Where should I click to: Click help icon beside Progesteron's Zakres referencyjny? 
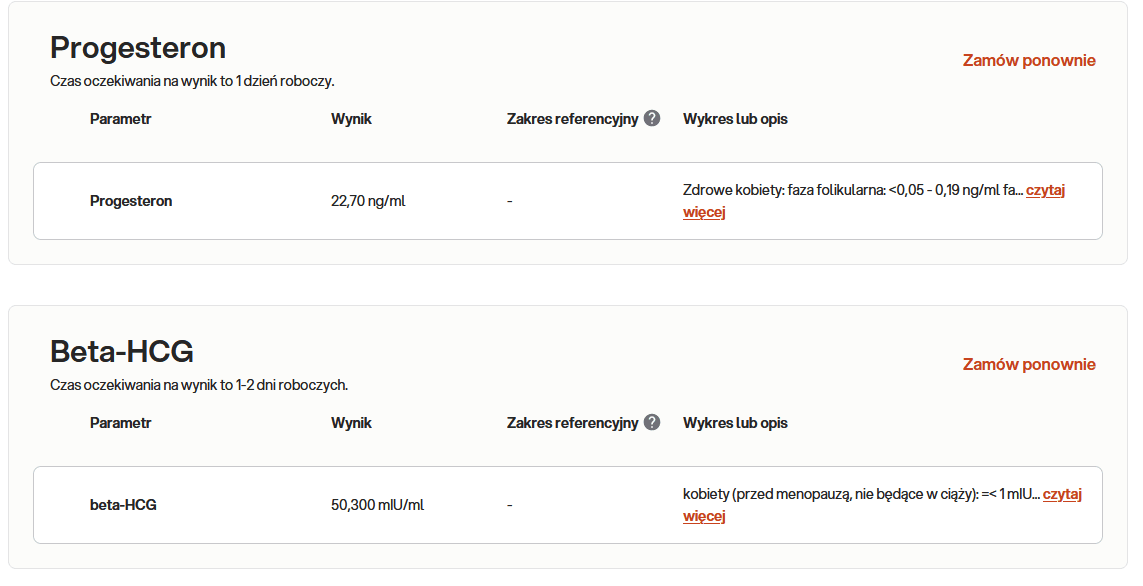[652, 118]
